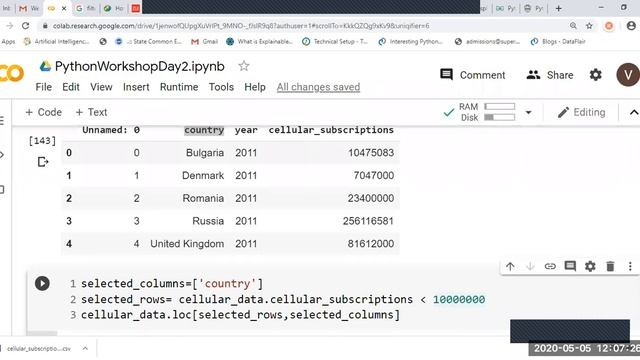This screenshot has width=640, height=360.
Task: Click the Colab CO logo
Action: coord(11,74)
